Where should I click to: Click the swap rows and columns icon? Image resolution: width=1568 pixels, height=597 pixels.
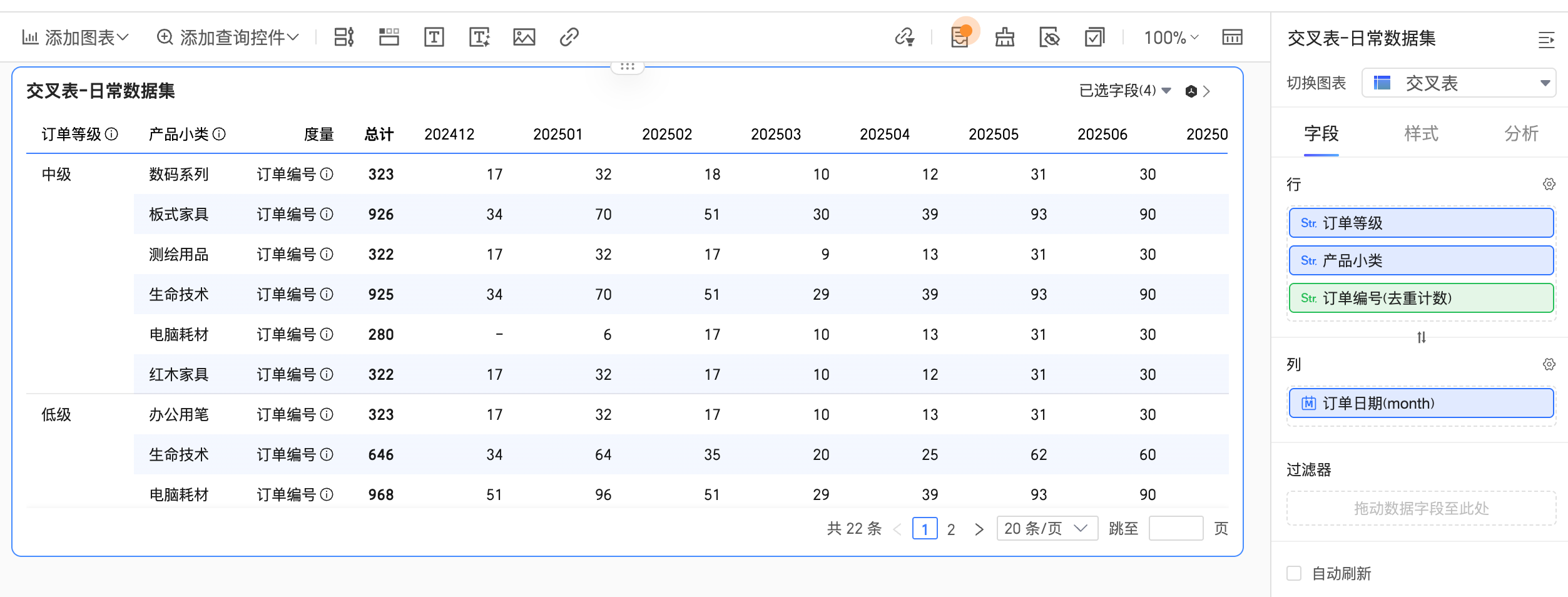pos(1421,337)
